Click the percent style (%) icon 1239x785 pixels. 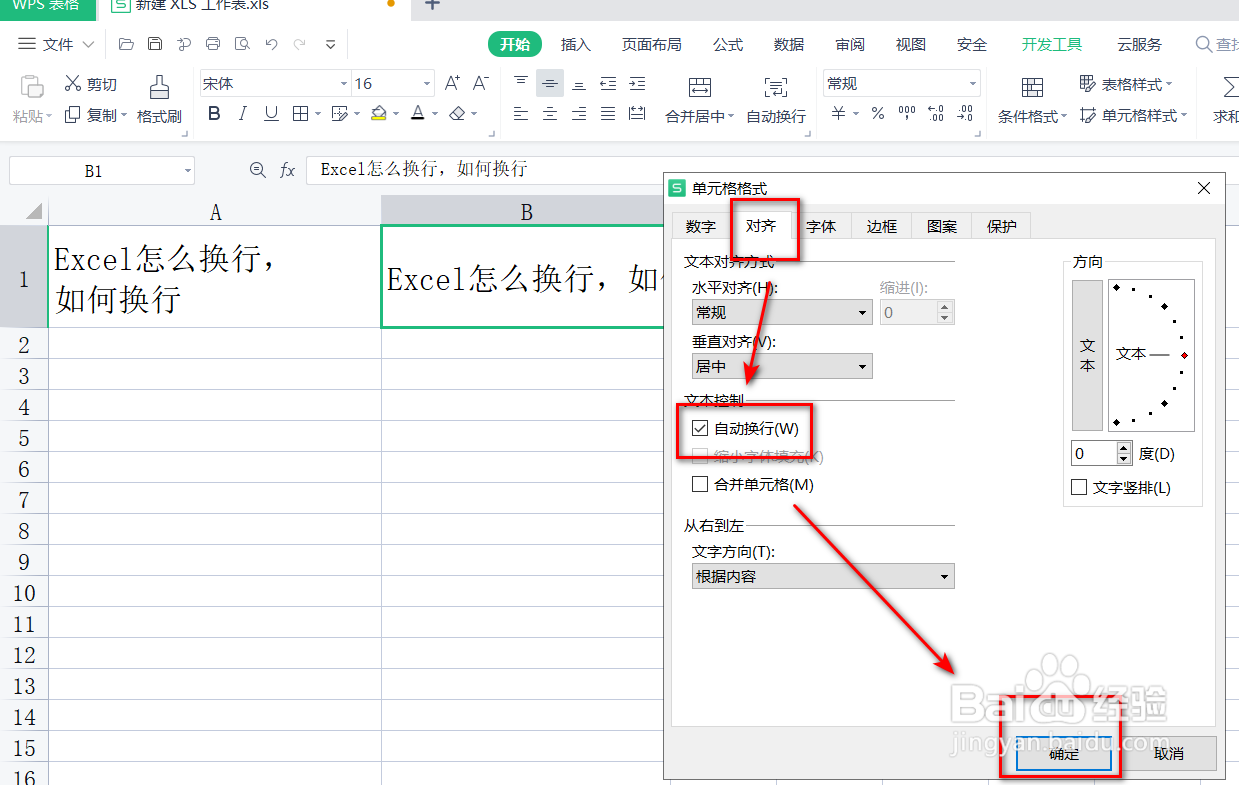(x=877, y=113)
